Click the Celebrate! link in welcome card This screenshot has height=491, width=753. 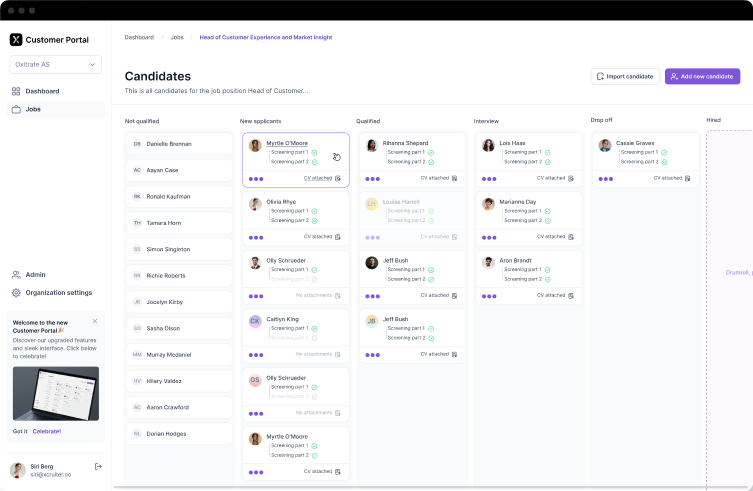[46, 431]
